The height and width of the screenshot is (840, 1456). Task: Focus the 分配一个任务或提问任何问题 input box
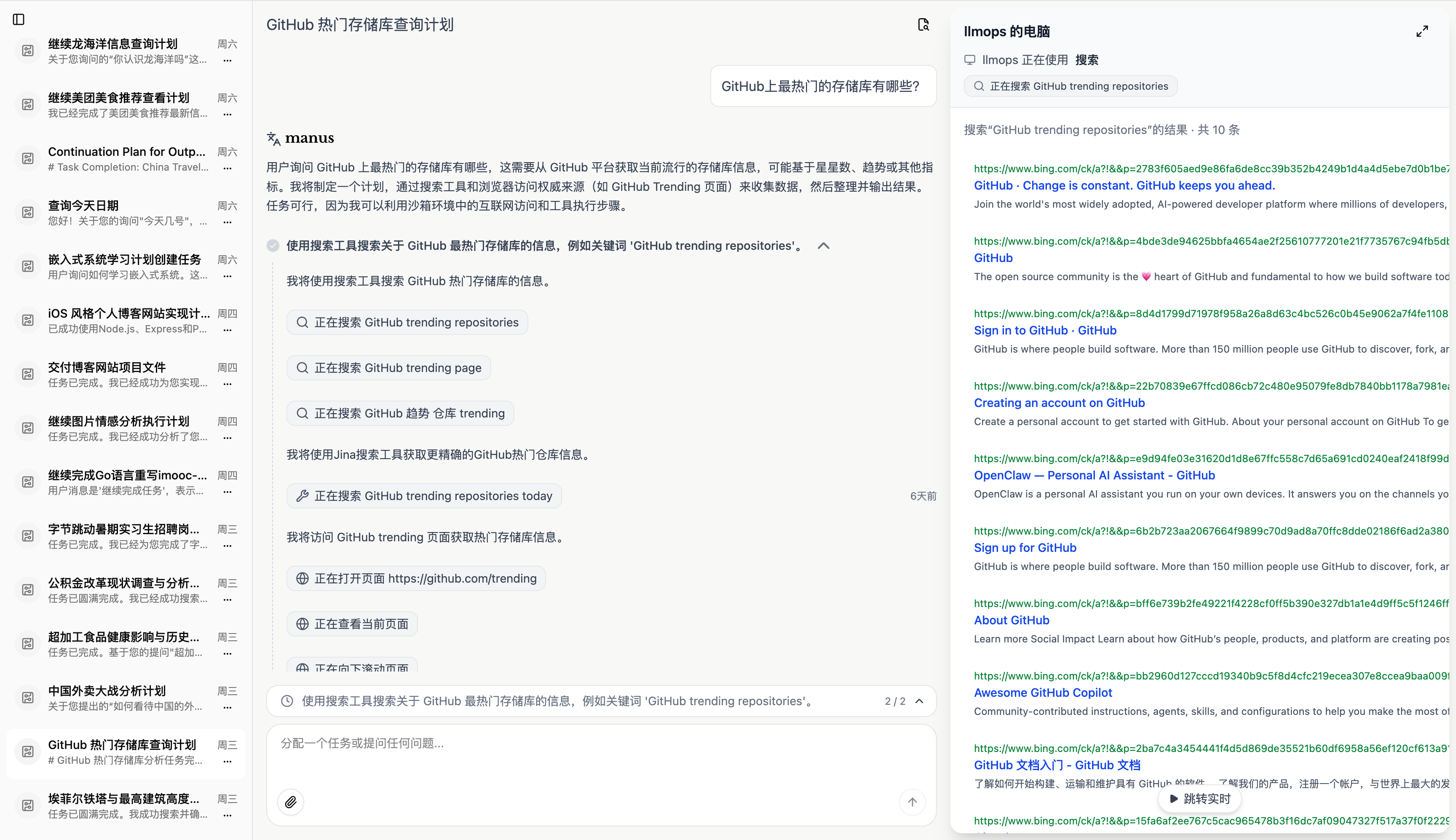coord(601,743)
